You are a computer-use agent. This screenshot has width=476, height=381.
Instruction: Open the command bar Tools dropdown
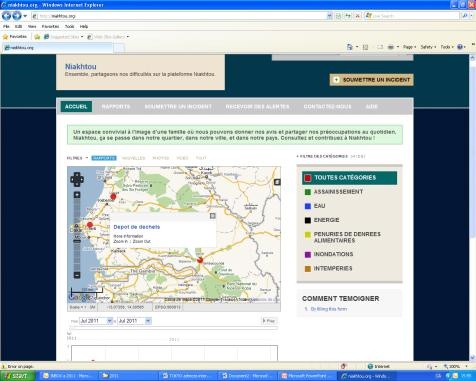coord(447,47)
